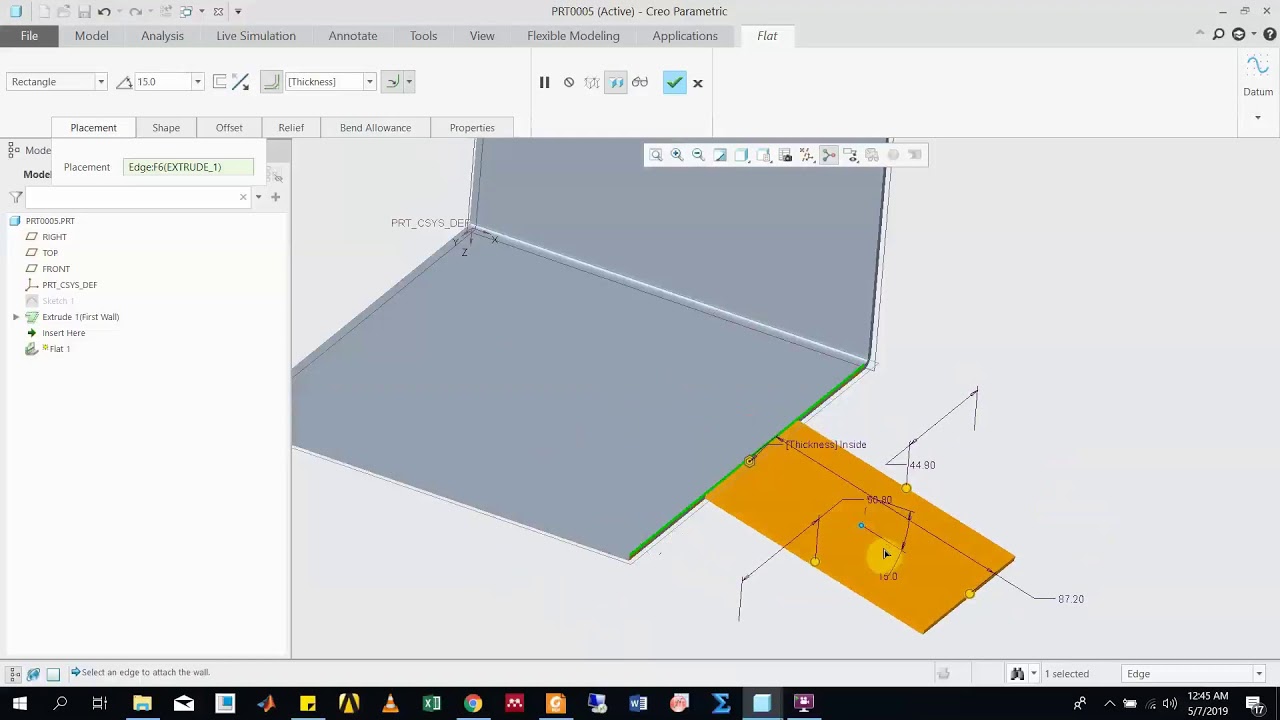Click the Repaint icon in the graphics toolbar

coord(720,155)
